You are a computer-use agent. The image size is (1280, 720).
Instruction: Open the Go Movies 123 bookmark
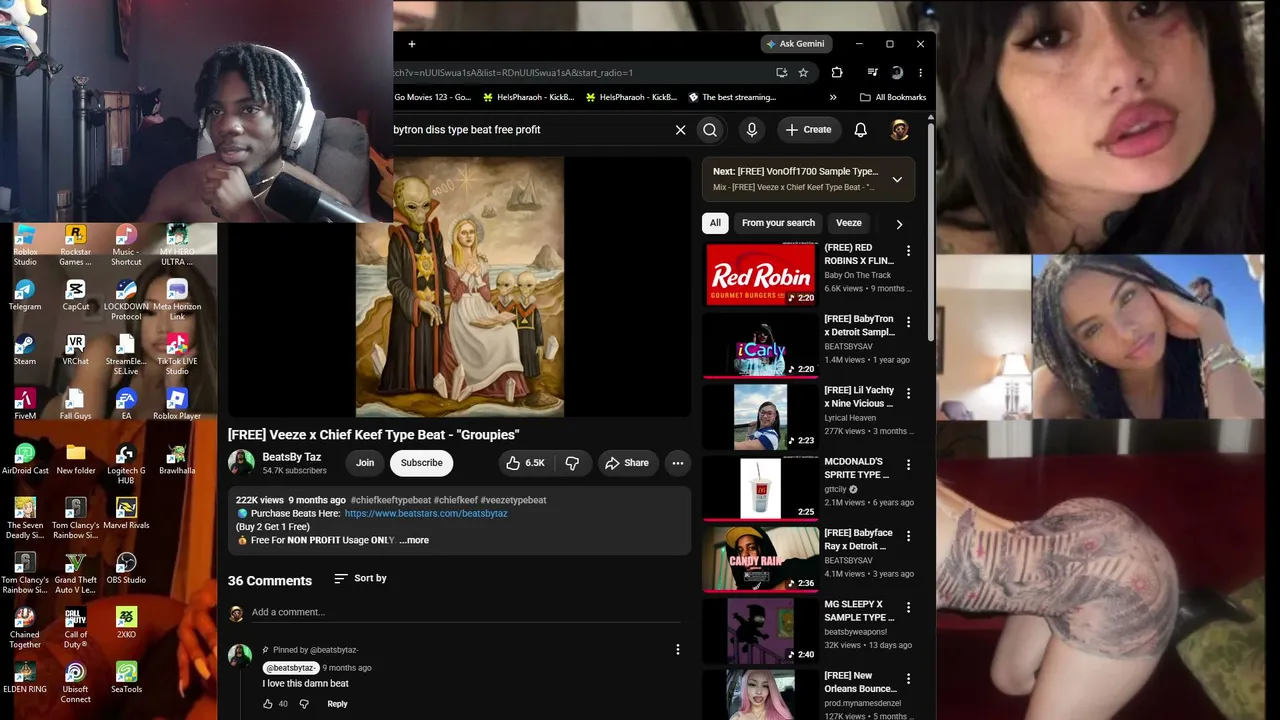(432, 97)
